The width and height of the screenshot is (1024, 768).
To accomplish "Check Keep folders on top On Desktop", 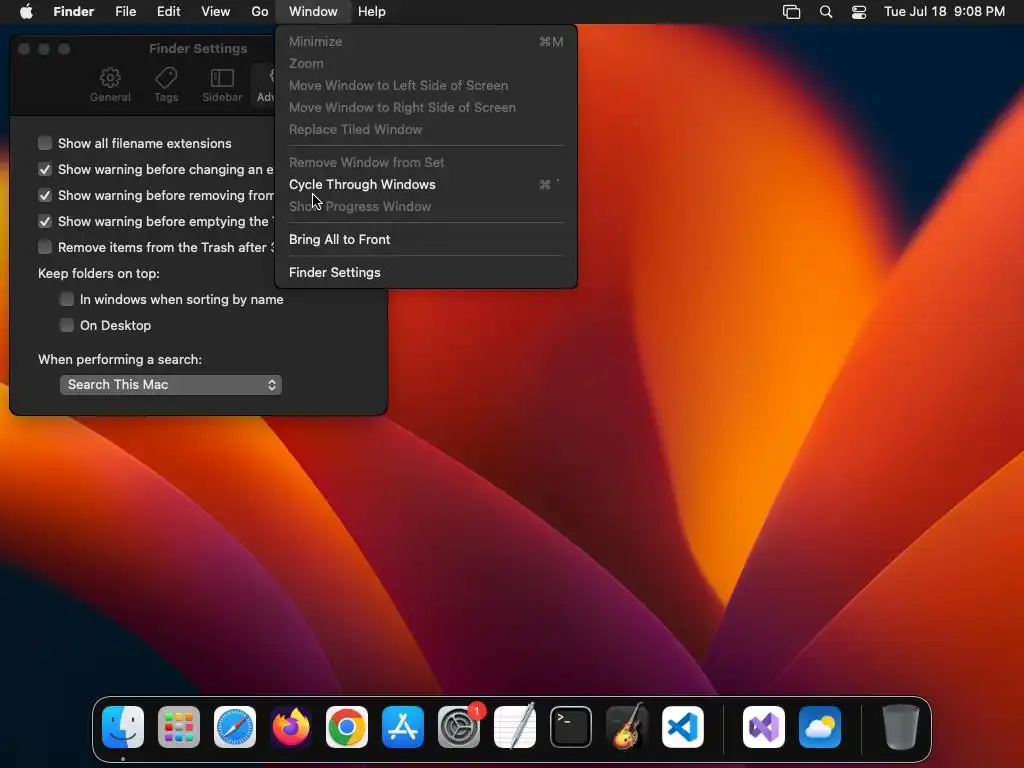I will coord(67,325).
